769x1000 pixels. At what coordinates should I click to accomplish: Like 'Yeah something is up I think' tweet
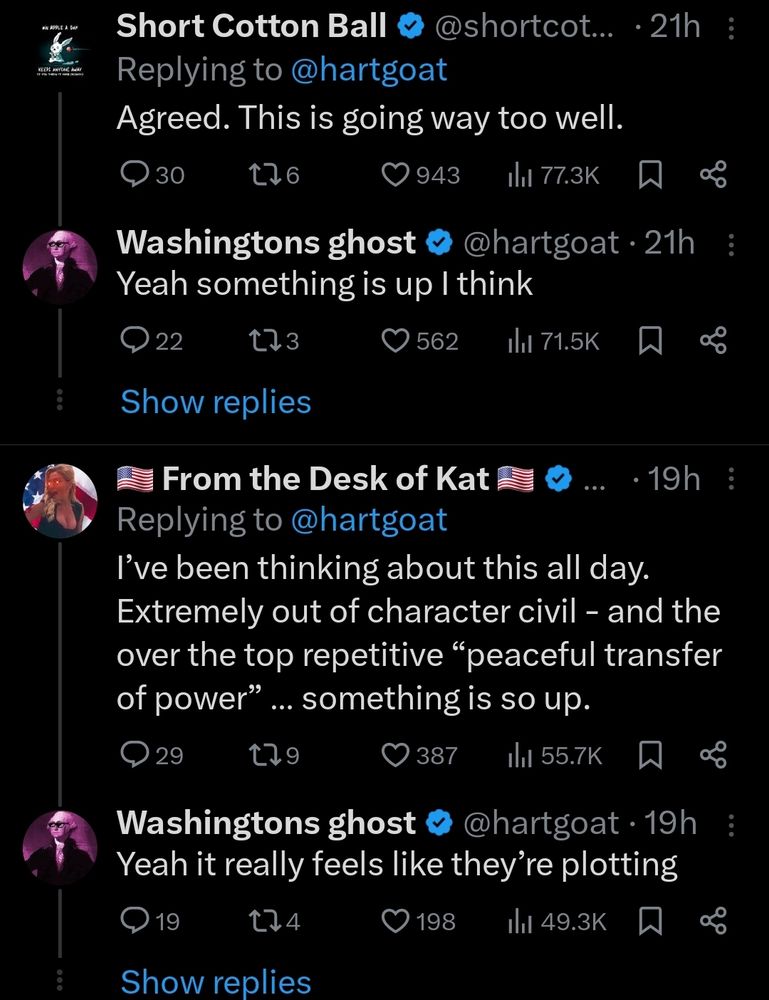tap(397, 341)
